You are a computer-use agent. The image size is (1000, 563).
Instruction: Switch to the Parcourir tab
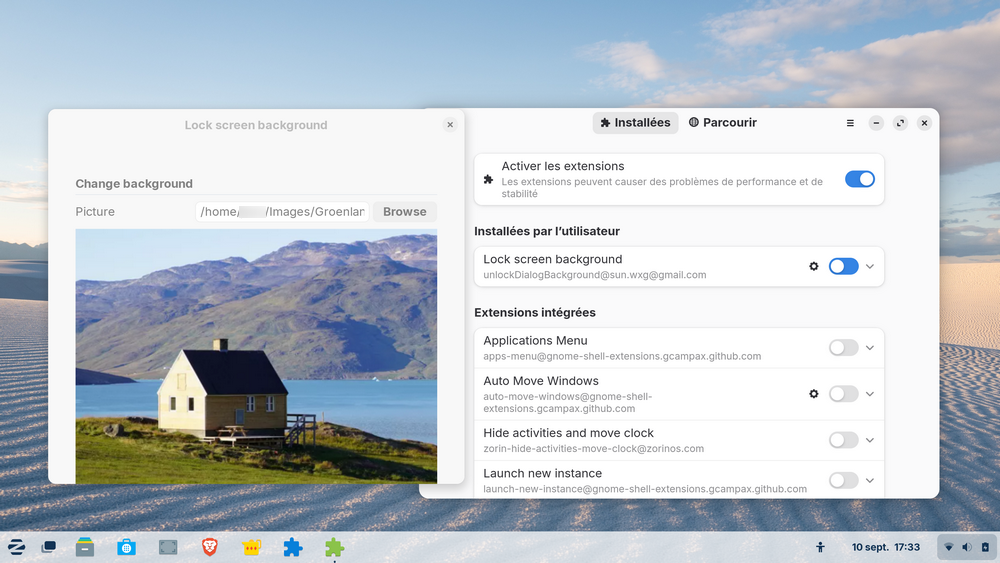pos(723,123)
